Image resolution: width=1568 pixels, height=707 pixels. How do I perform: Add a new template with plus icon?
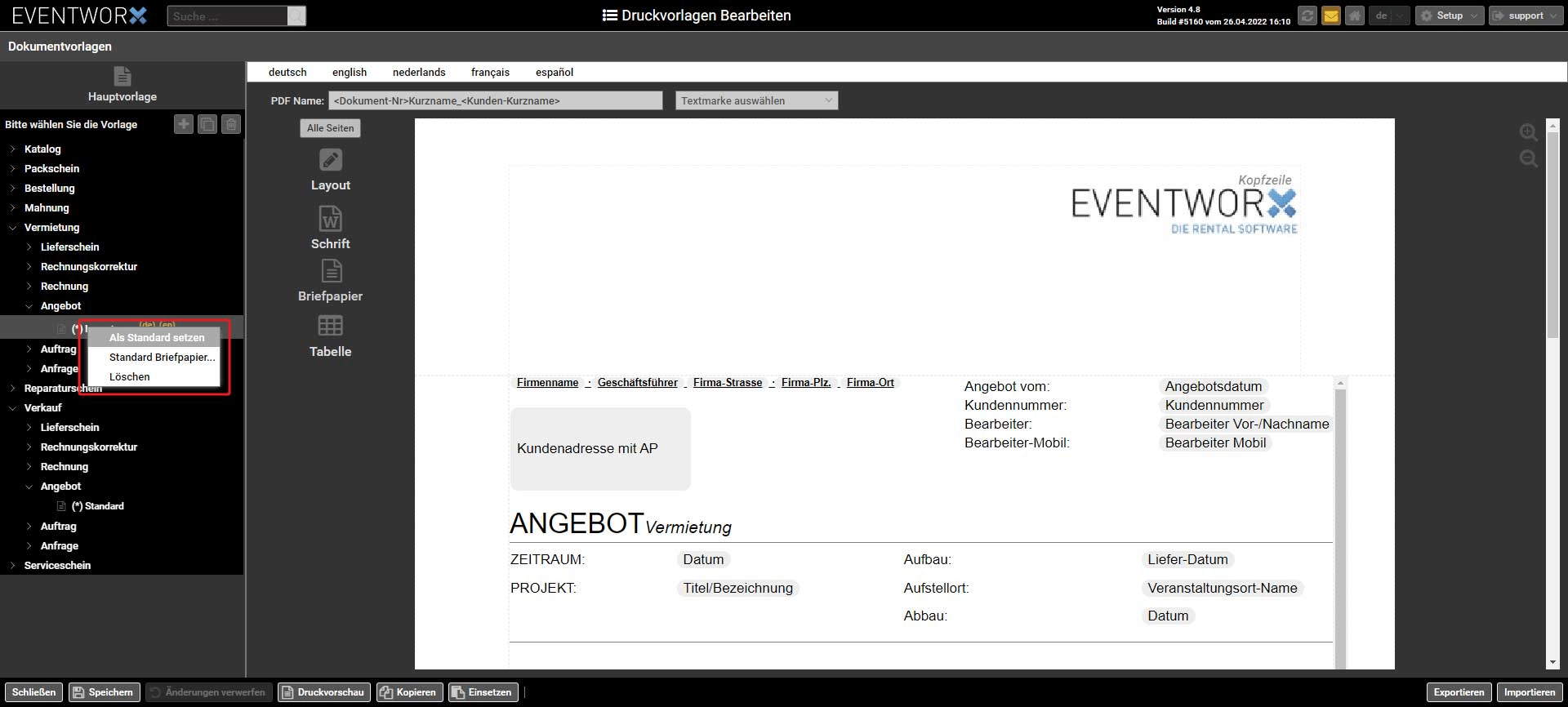(x=184, y=124)
